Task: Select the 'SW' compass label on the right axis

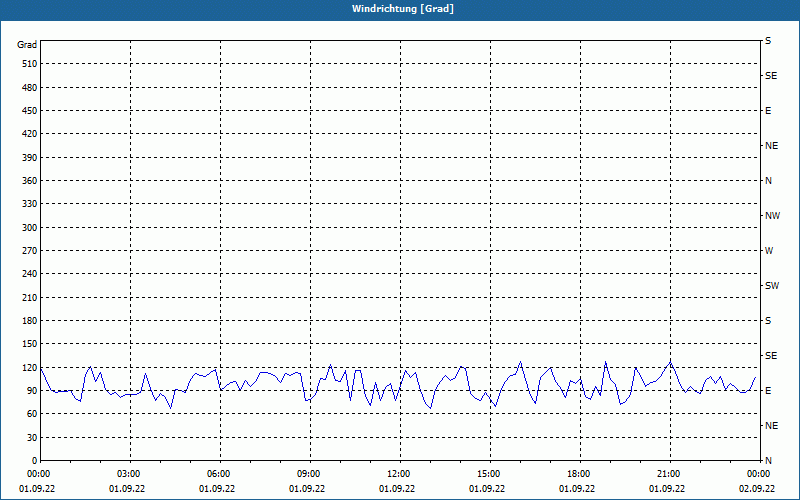Action: pyautogui.click(x=772, y=286)
